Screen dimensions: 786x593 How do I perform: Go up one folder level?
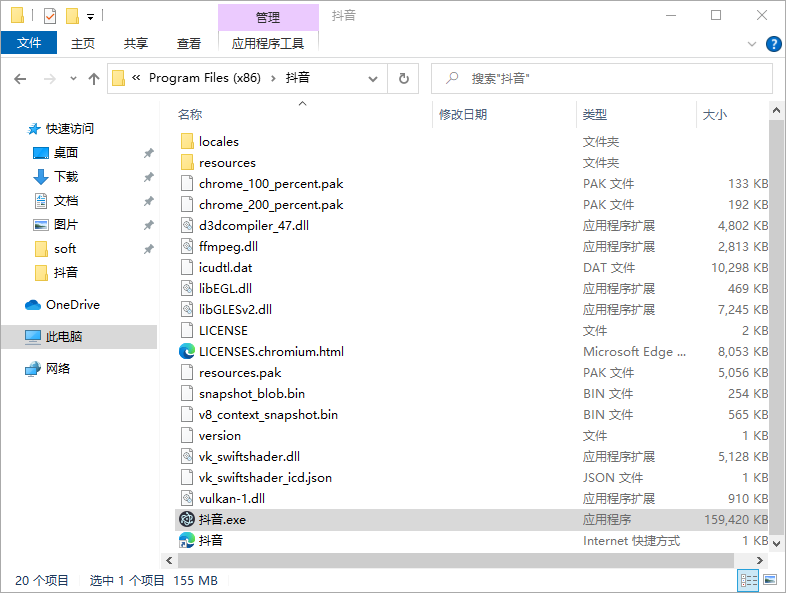(x=94, y=79)
